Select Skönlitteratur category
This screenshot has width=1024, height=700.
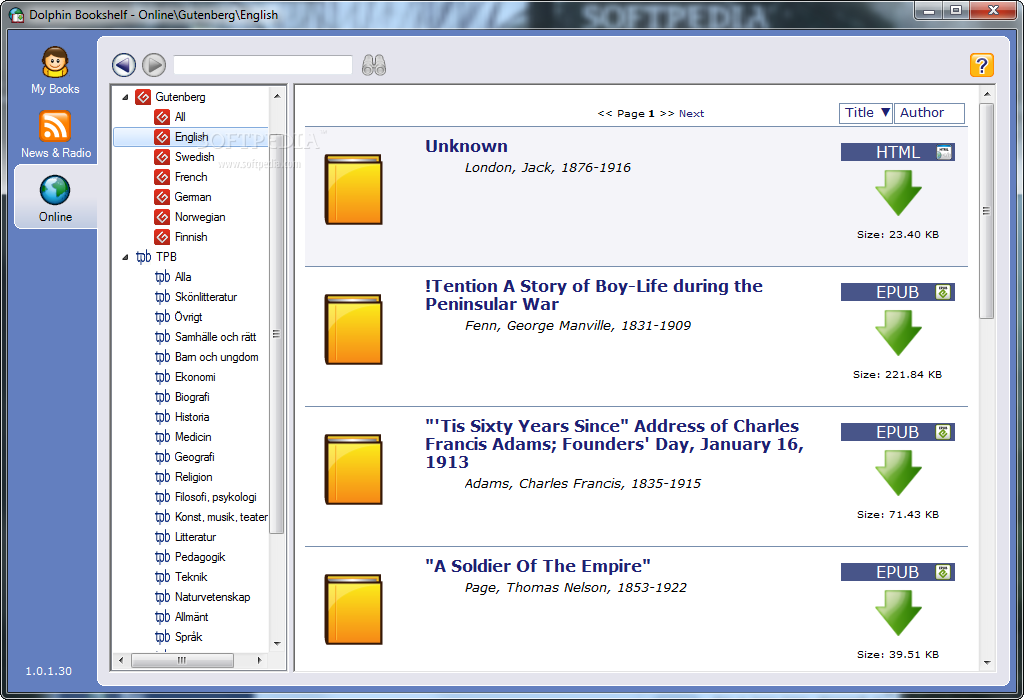(206, 297)
